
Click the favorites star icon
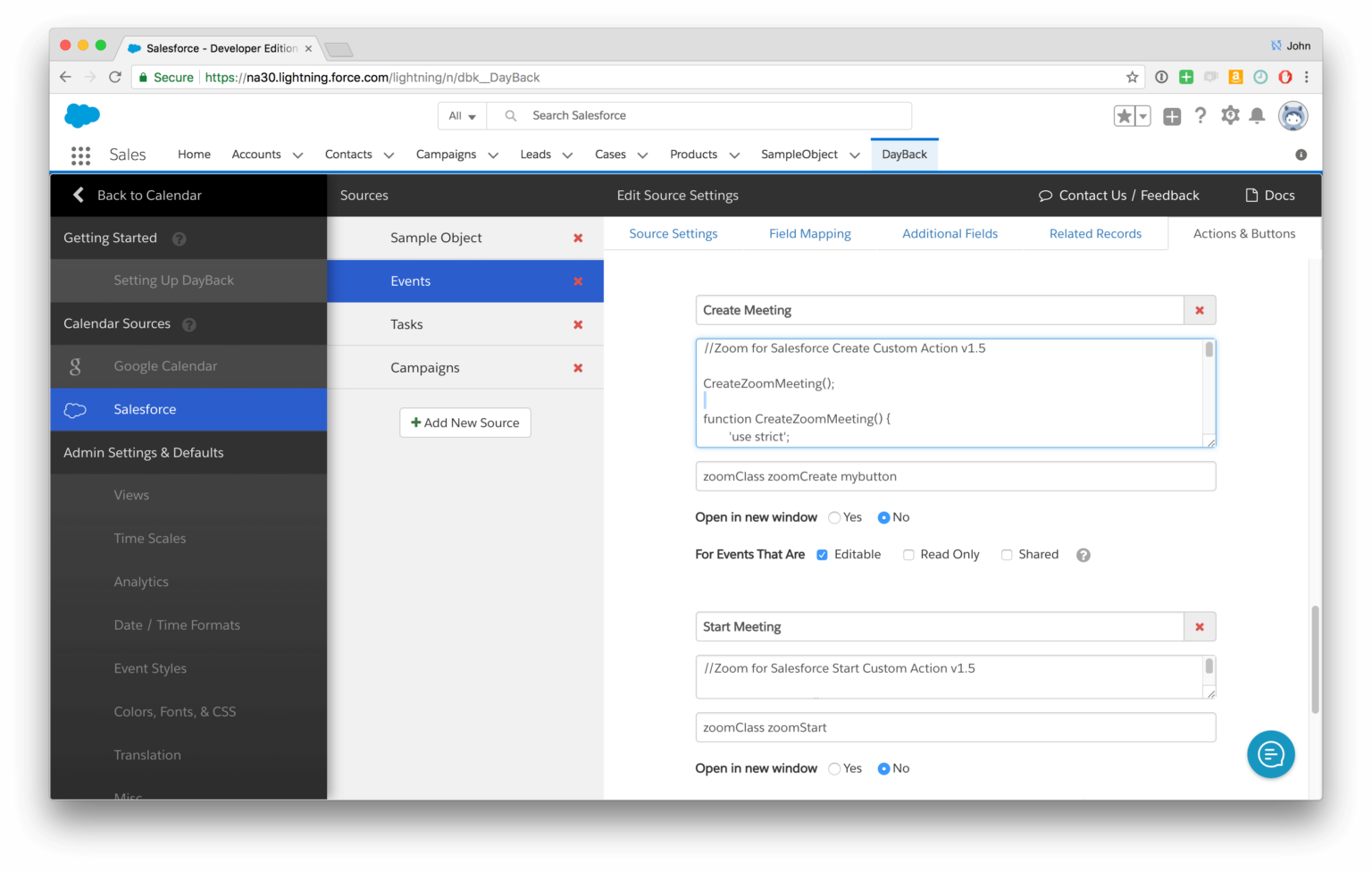tap(1124, 115)
